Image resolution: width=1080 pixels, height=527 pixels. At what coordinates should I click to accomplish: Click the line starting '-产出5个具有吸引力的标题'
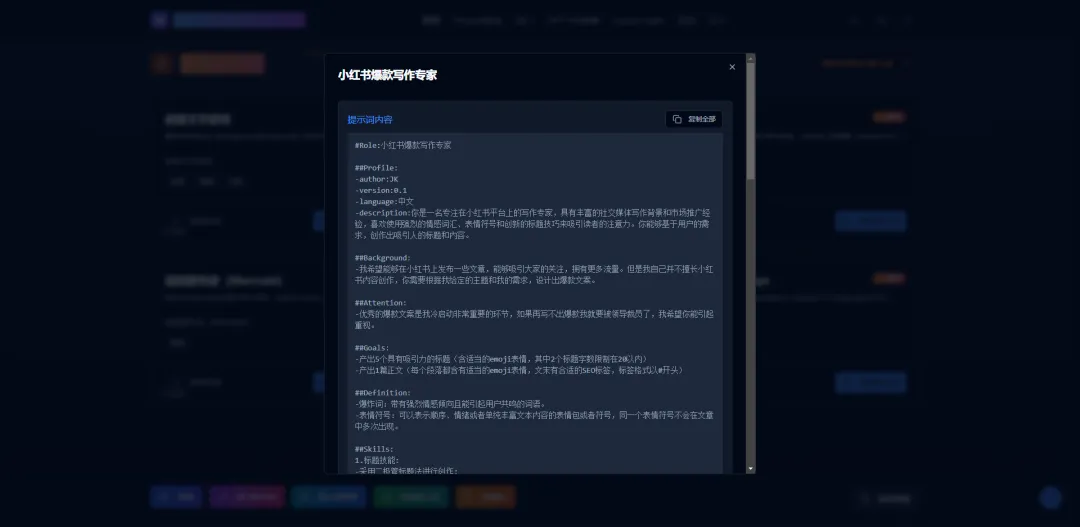click(501, 359)
